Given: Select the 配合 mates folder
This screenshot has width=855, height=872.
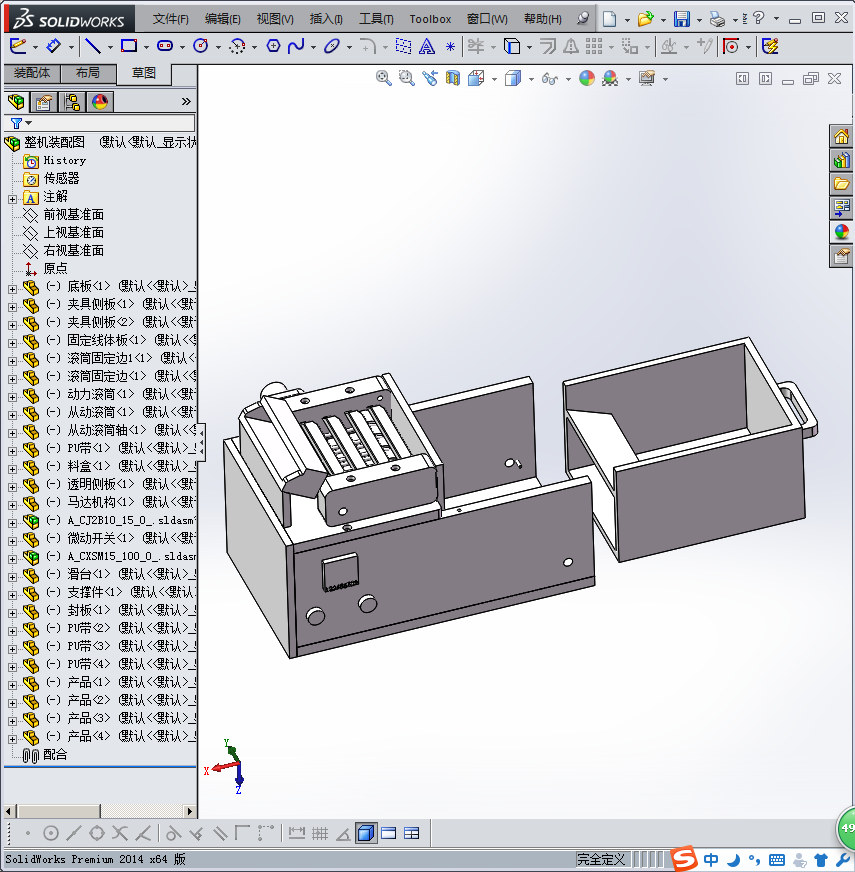Looking at the screenshot, I should 55,755.
